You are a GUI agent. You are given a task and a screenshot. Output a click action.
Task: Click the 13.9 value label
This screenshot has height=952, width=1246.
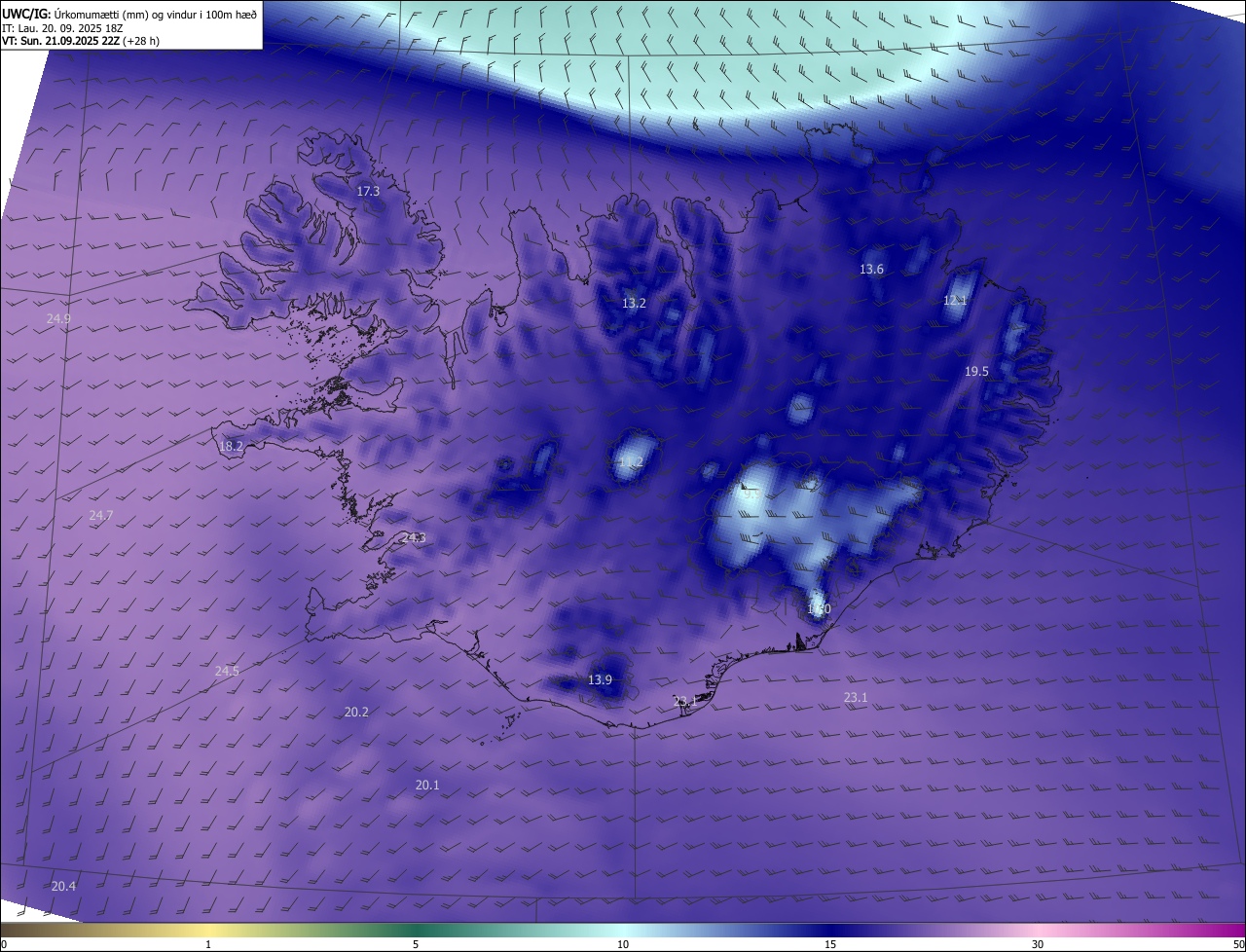point(600,680)
